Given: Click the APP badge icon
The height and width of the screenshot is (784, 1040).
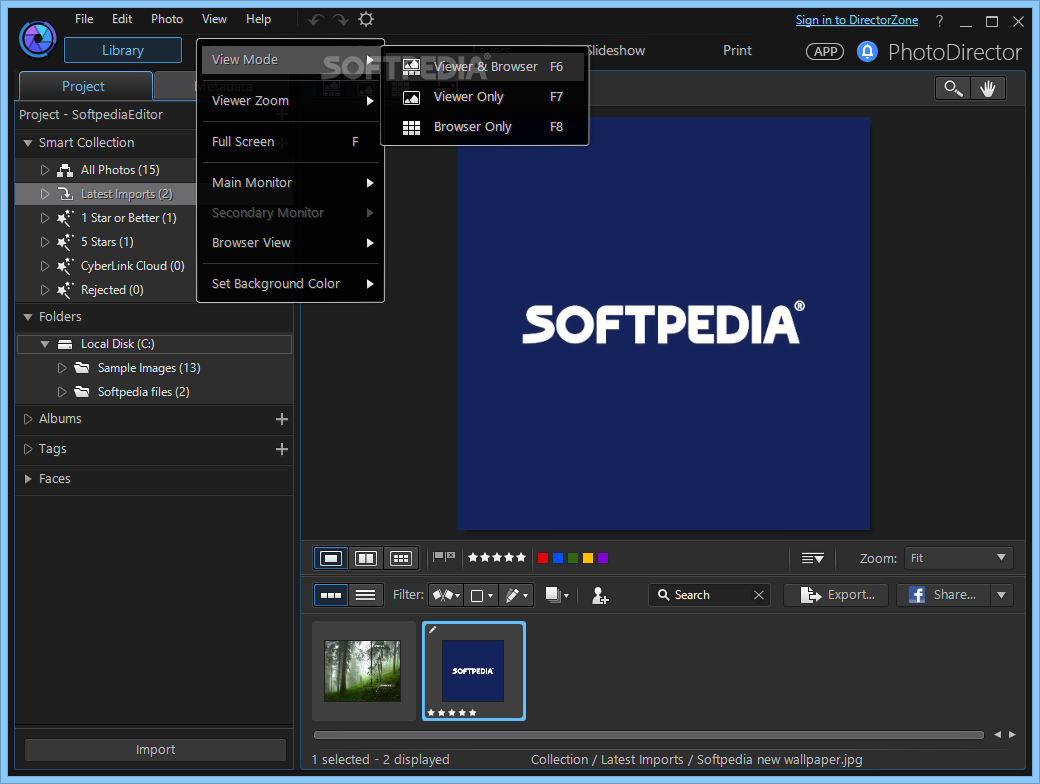Looking at the screenshot, I should (x=825, y=52).
